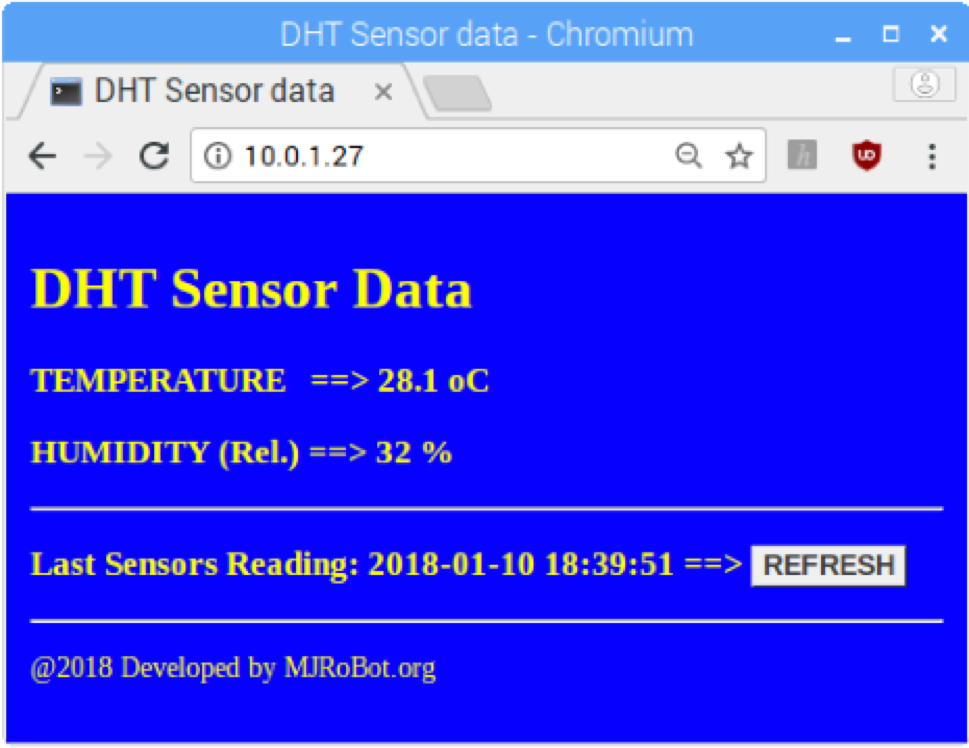Open site information via the info icon
Screen dimensions: 969x748
coord(216,155)
